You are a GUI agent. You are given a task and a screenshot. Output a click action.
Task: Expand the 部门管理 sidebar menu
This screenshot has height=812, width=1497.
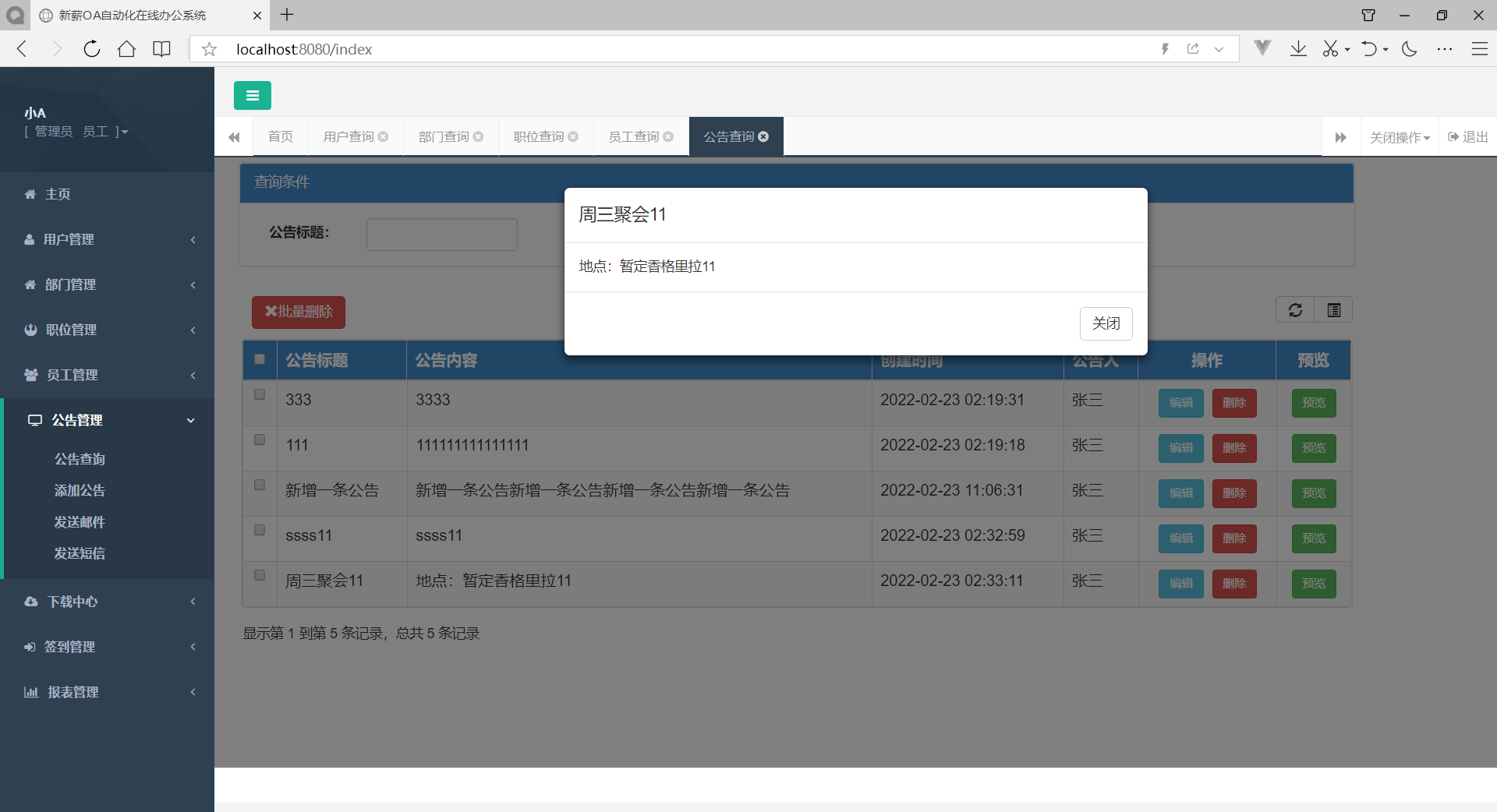click(x=107, y=284)
